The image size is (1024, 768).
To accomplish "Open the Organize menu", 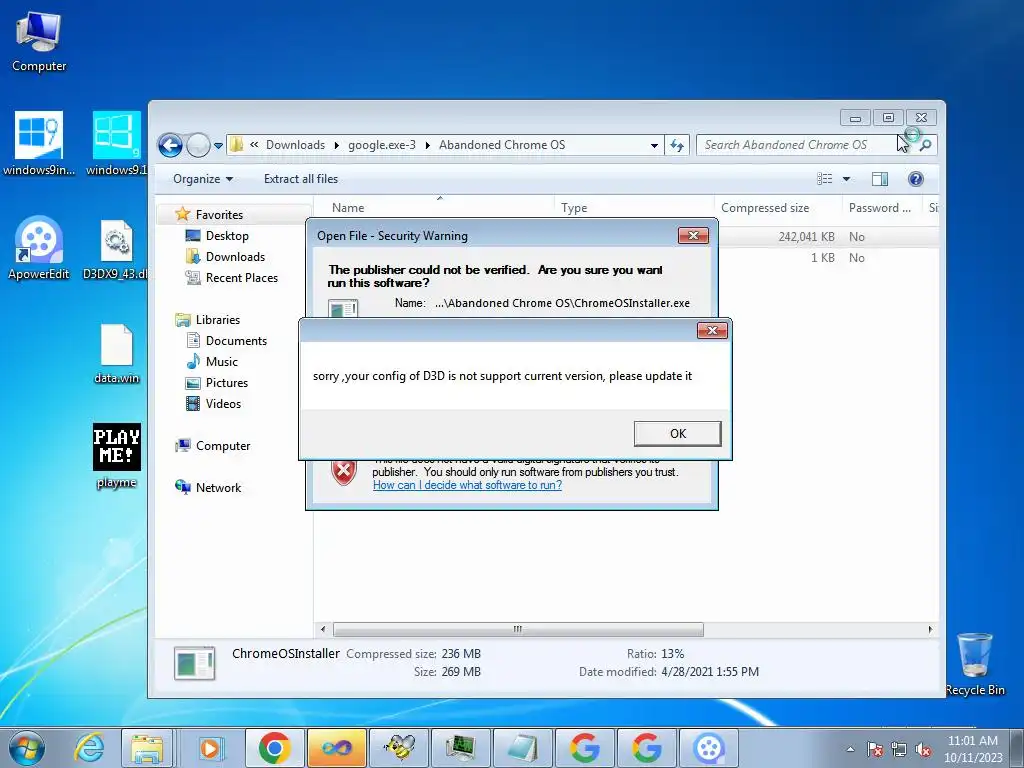I will tap(202, 179).
